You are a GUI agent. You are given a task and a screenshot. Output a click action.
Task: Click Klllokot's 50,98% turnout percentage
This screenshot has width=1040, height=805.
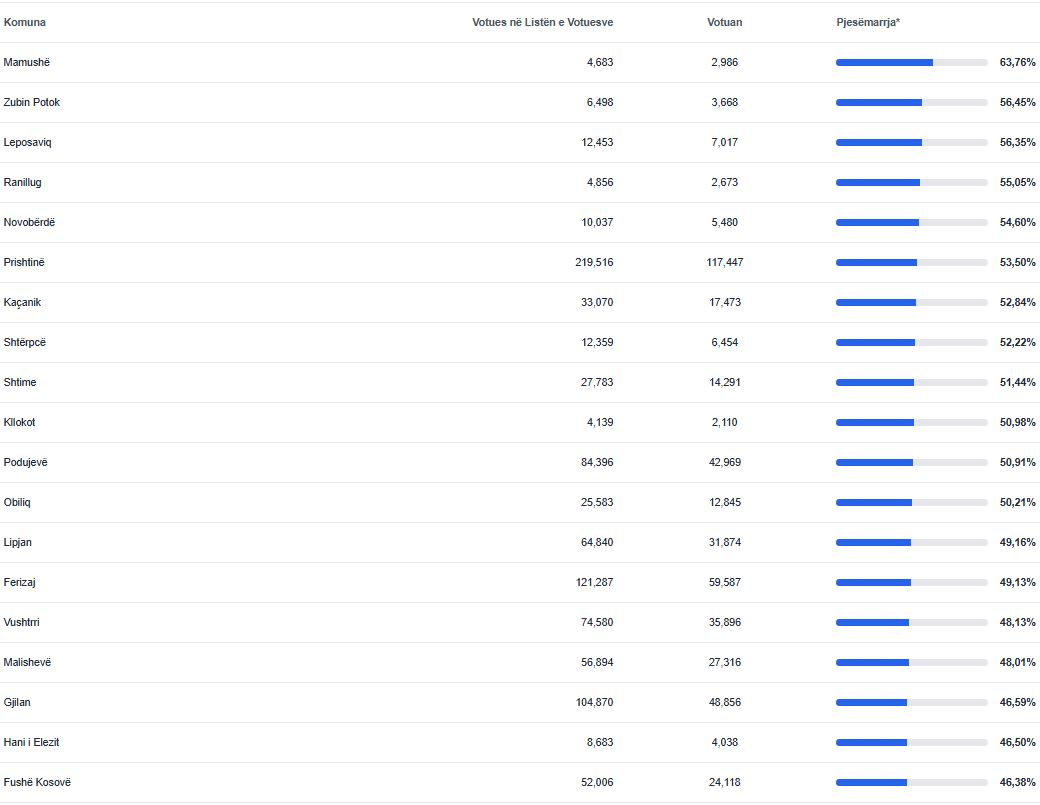point(1017,422)
